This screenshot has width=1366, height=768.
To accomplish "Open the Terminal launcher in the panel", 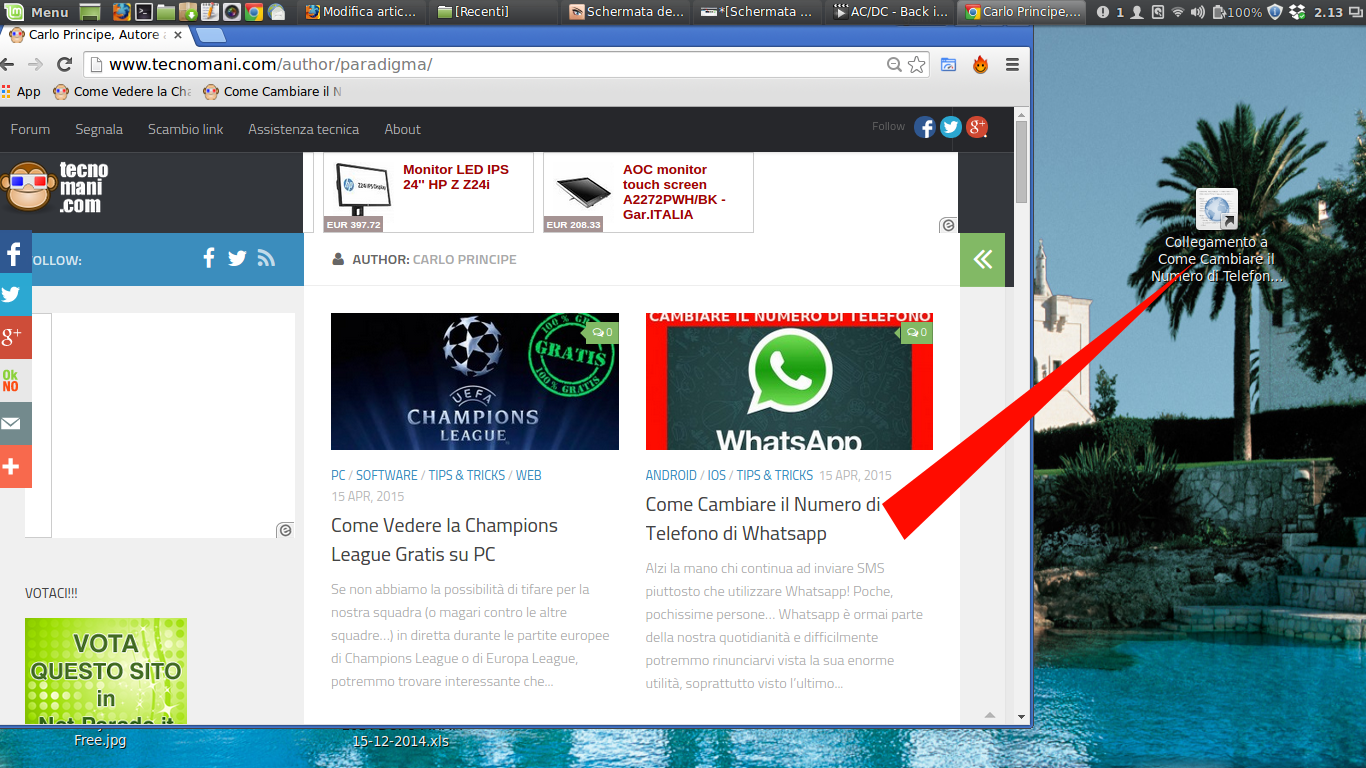I will coord(143,12).
